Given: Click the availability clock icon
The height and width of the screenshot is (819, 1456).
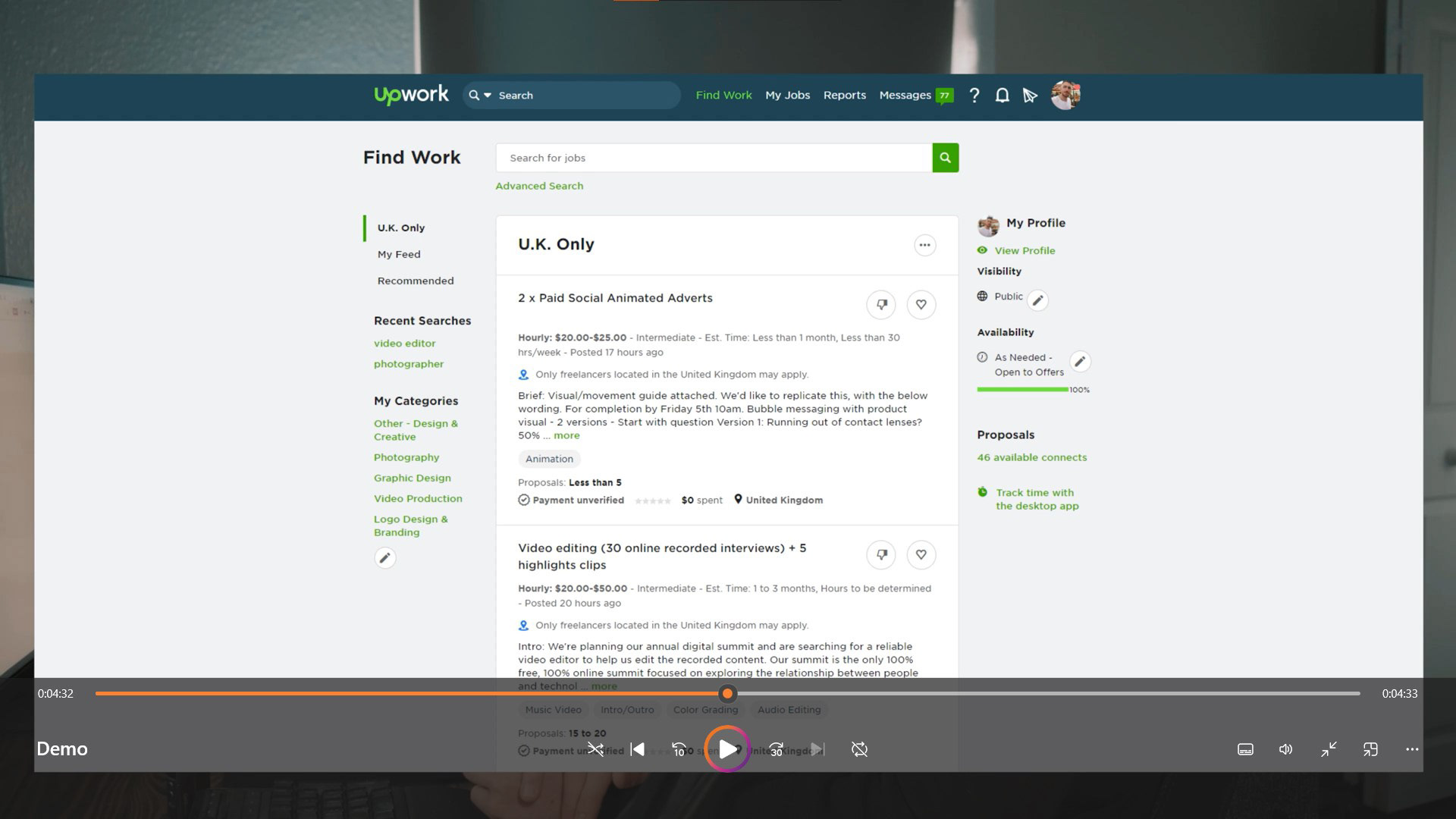Looking at the screenshot, I should click(982, 357).
